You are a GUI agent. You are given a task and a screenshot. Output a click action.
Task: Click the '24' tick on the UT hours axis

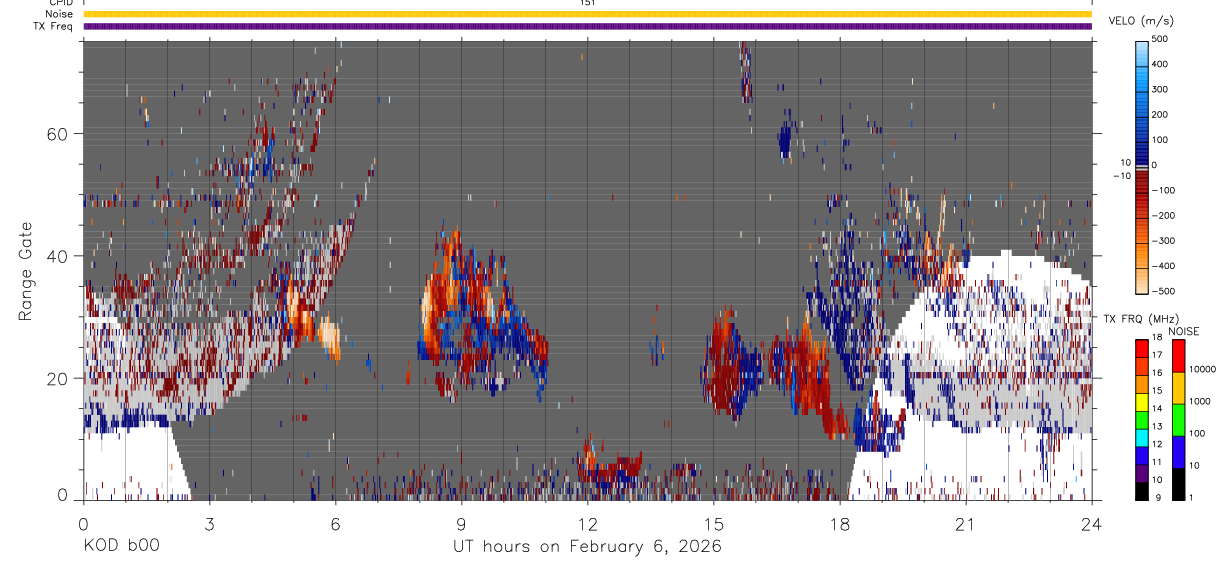point(1091,524)
